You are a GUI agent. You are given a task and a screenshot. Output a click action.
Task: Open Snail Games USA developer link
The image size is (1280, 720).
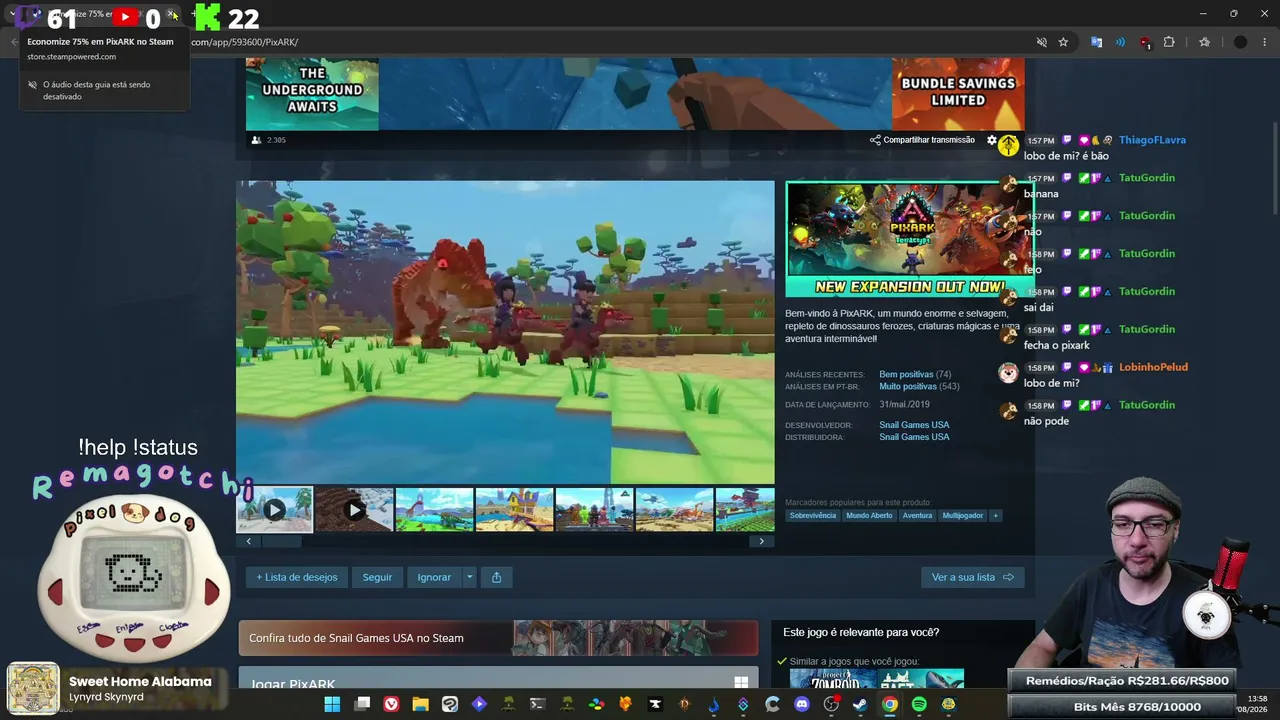click(914, 425)
